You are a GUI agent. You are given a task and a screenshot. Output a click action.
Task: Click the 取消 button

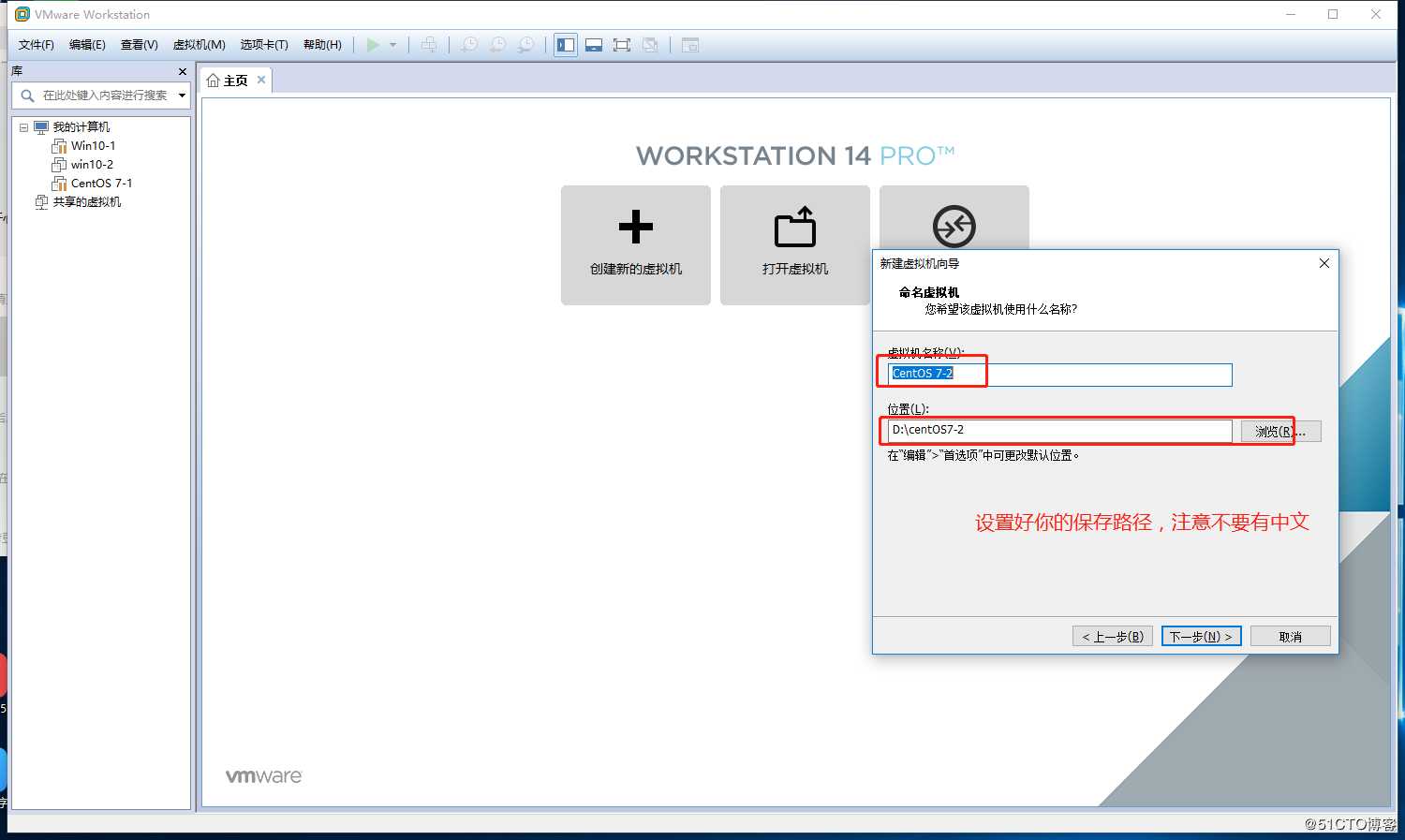(1291, 637)
